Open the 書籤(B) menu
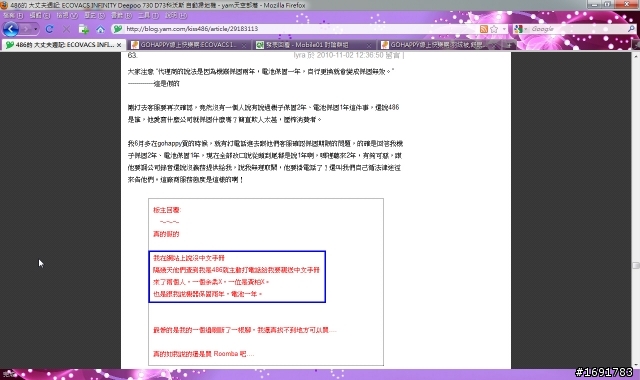This screenshot has width=640, height=380. coord(121,16)
